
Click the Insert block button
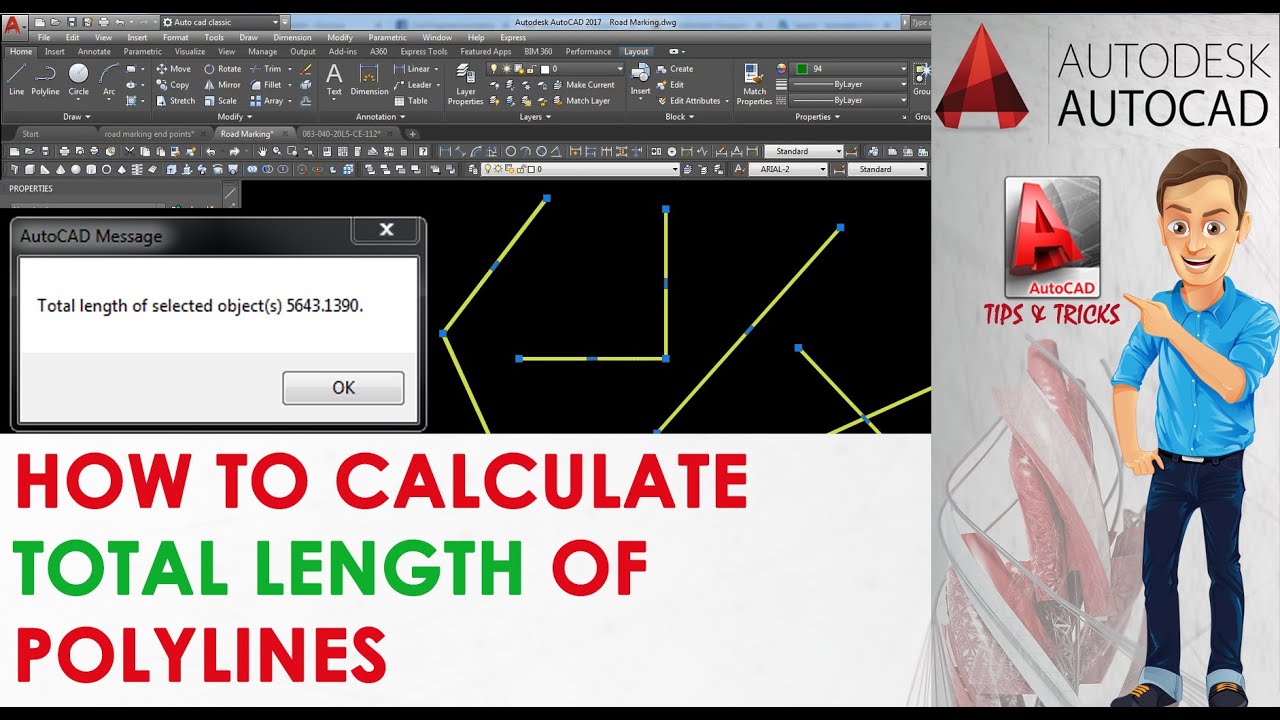point(640,80)
